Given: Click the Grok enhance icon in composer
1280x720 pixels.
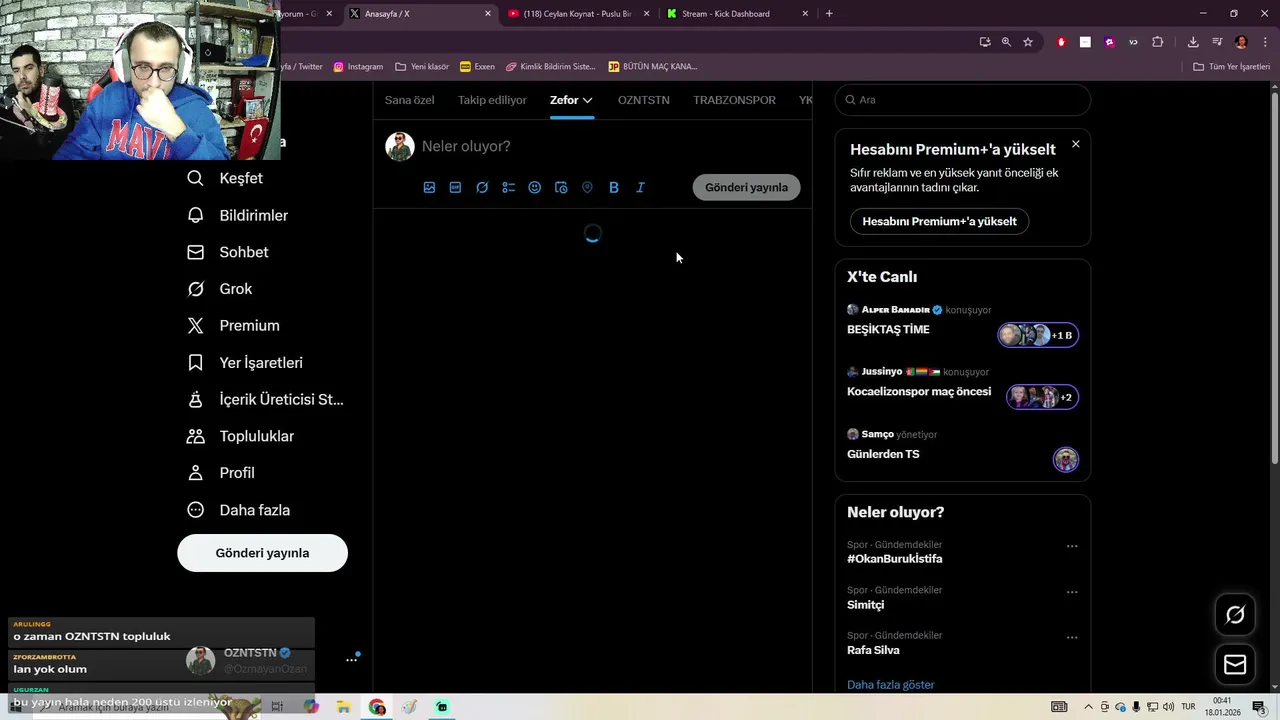Looking at the screenshot, I should coord(482,187).
